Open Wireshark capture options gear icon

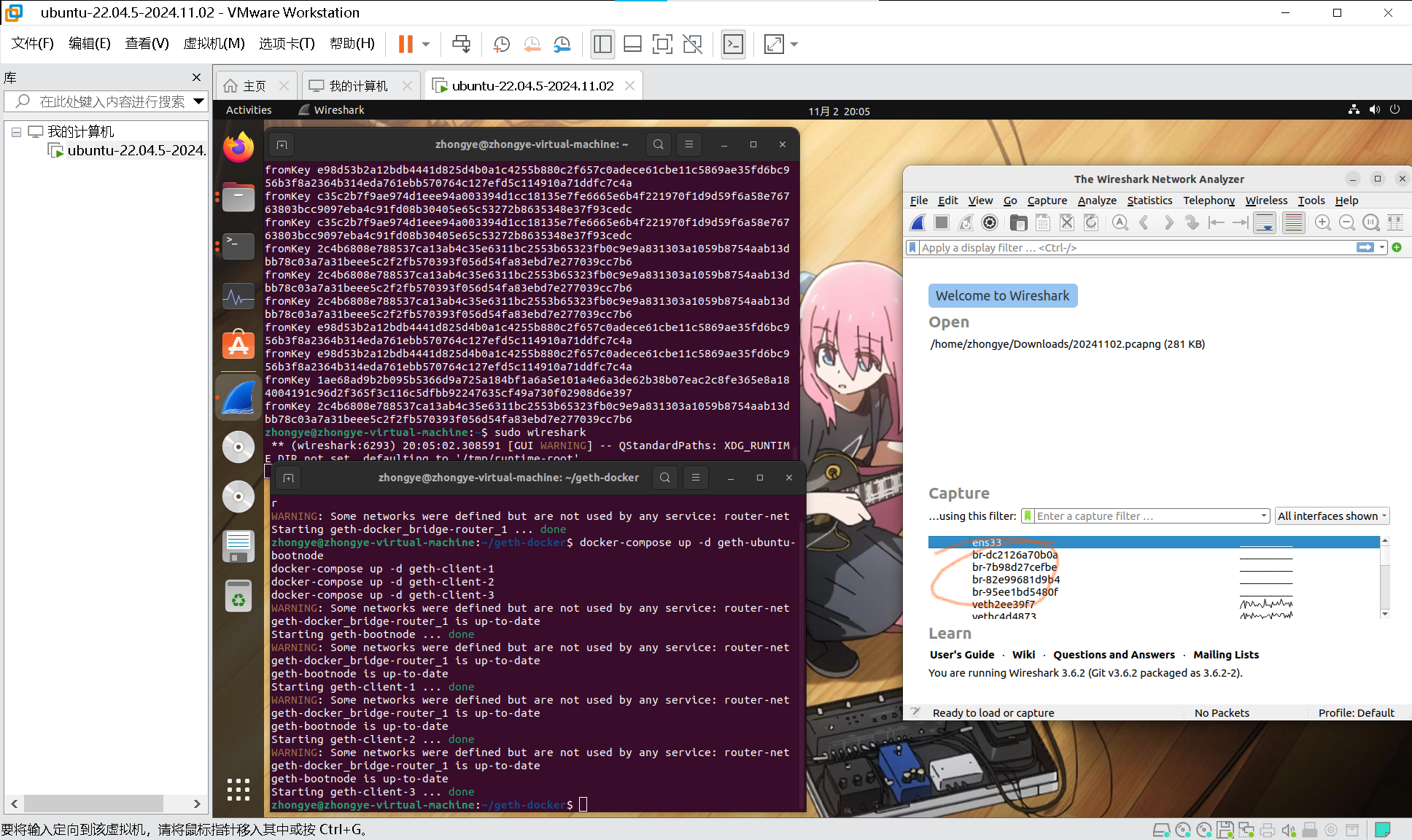tap(990, 222)
